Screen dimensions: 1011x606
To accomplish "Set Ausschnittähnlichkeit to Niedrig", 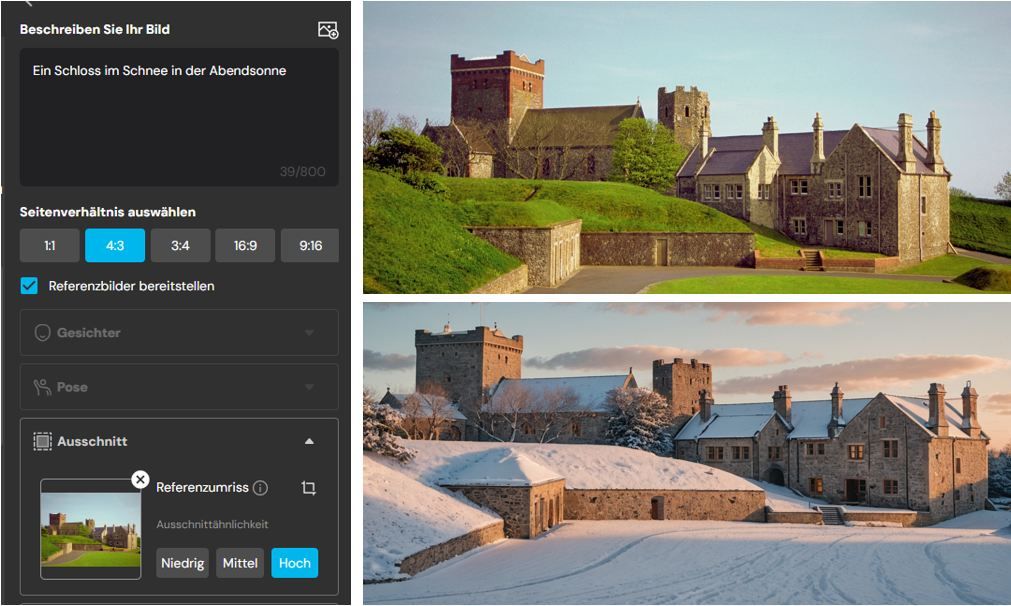I will (x=182, y=563).
